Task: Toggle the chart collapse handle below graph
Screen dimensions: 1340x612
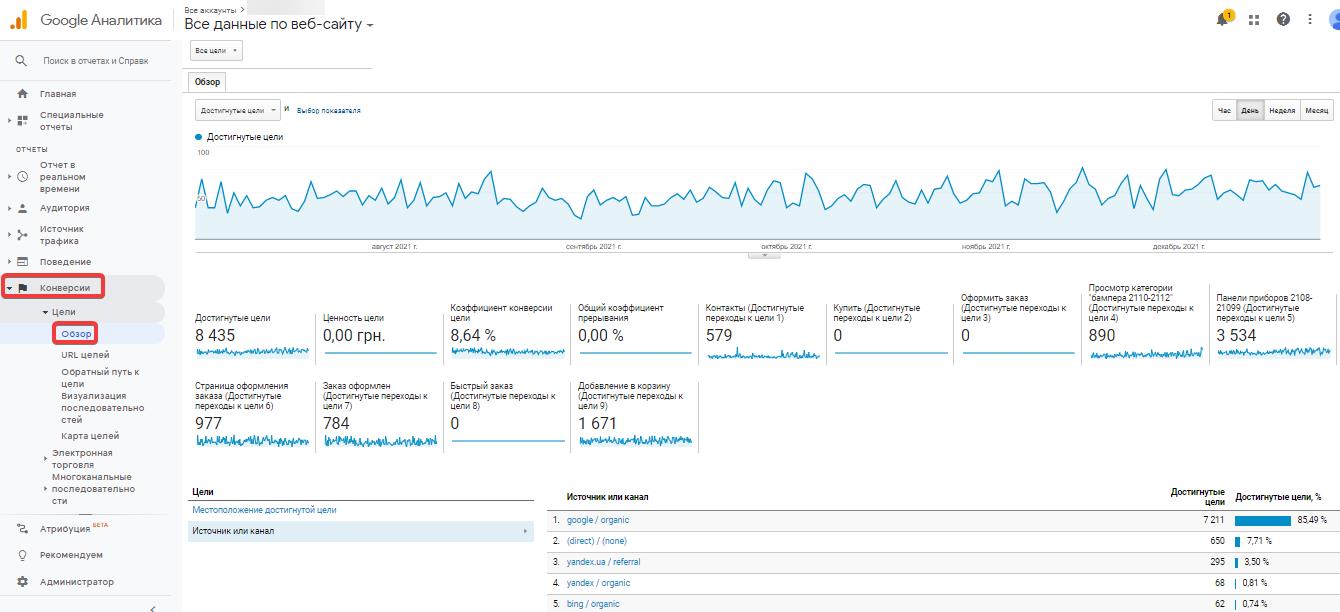Action: (764, 255)
